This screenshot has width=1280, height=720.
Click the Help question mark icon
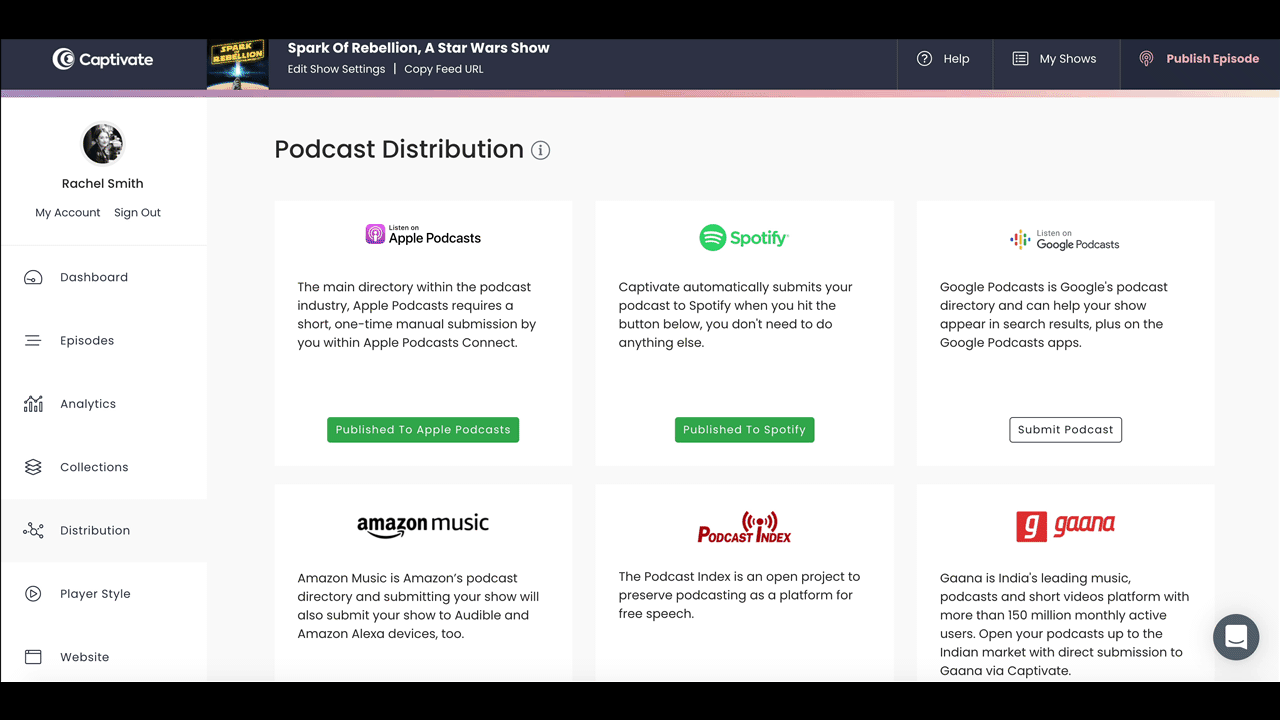point(924,58)
